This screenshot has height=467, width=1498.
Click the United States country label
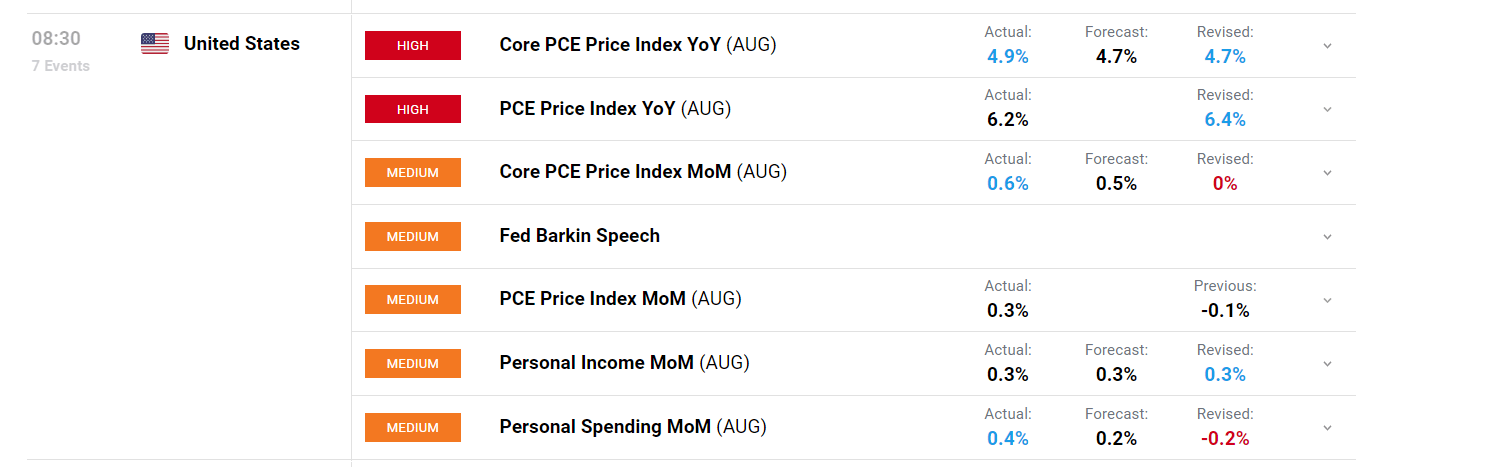tap(242, 43)
